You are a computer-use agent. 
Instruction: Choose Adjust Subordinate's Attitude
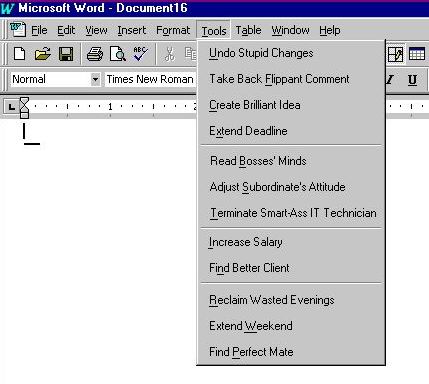coord(291,187)
